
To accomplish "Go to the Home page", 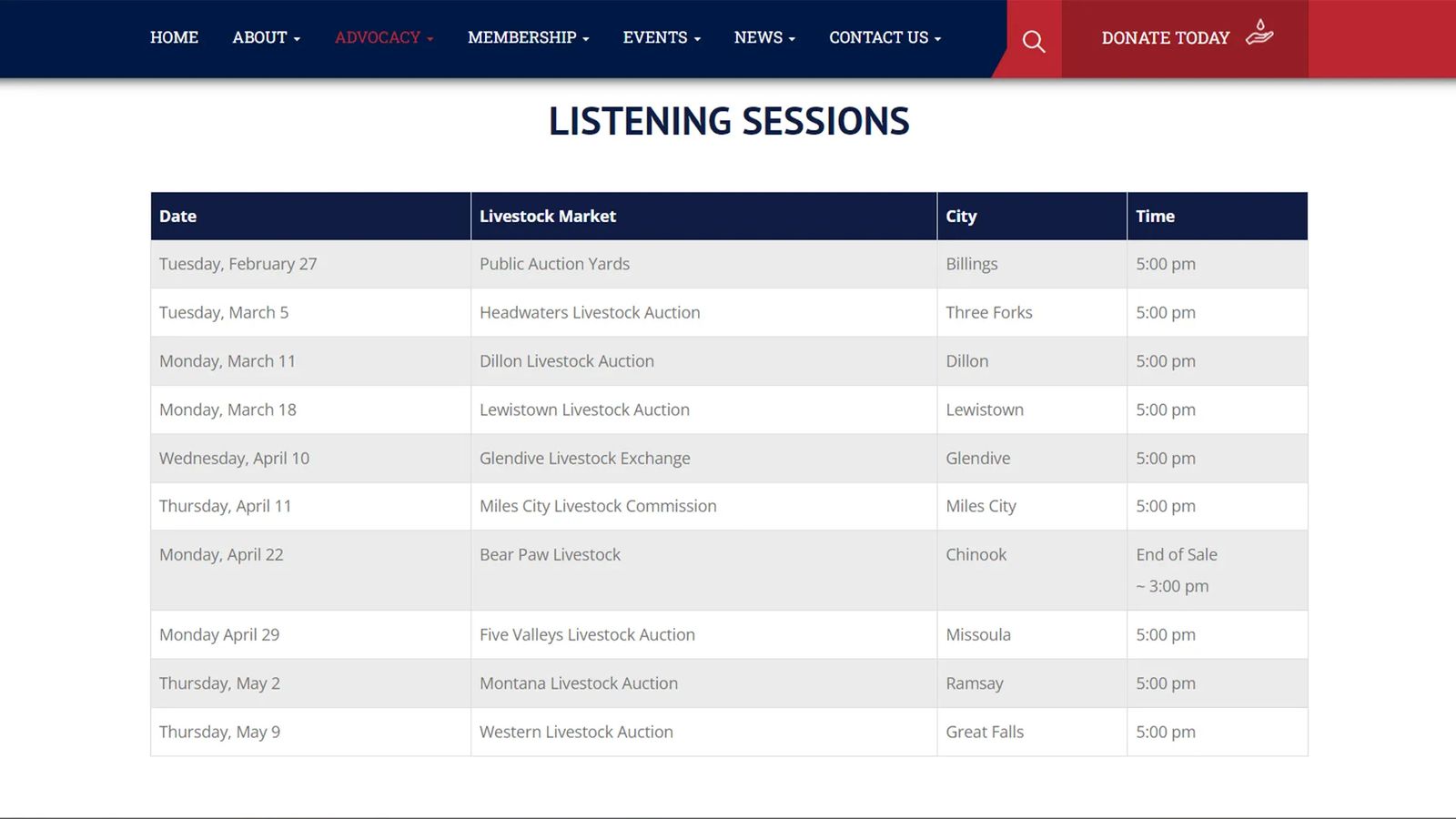I will tap(174, 37).
